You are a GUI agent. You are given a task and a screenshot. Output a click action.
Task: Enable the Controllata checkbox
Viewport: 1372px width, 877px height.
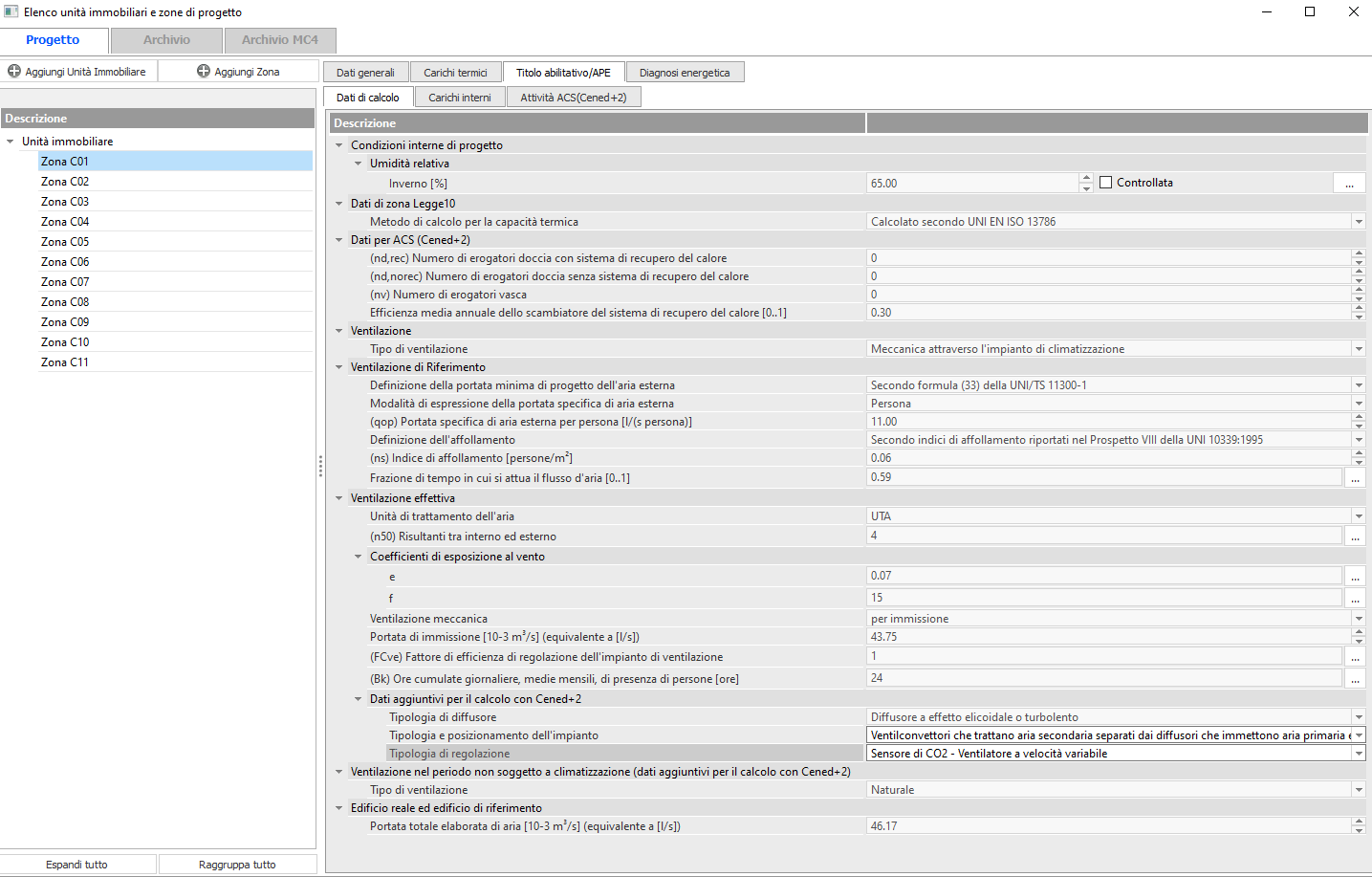coord(1106,183)
